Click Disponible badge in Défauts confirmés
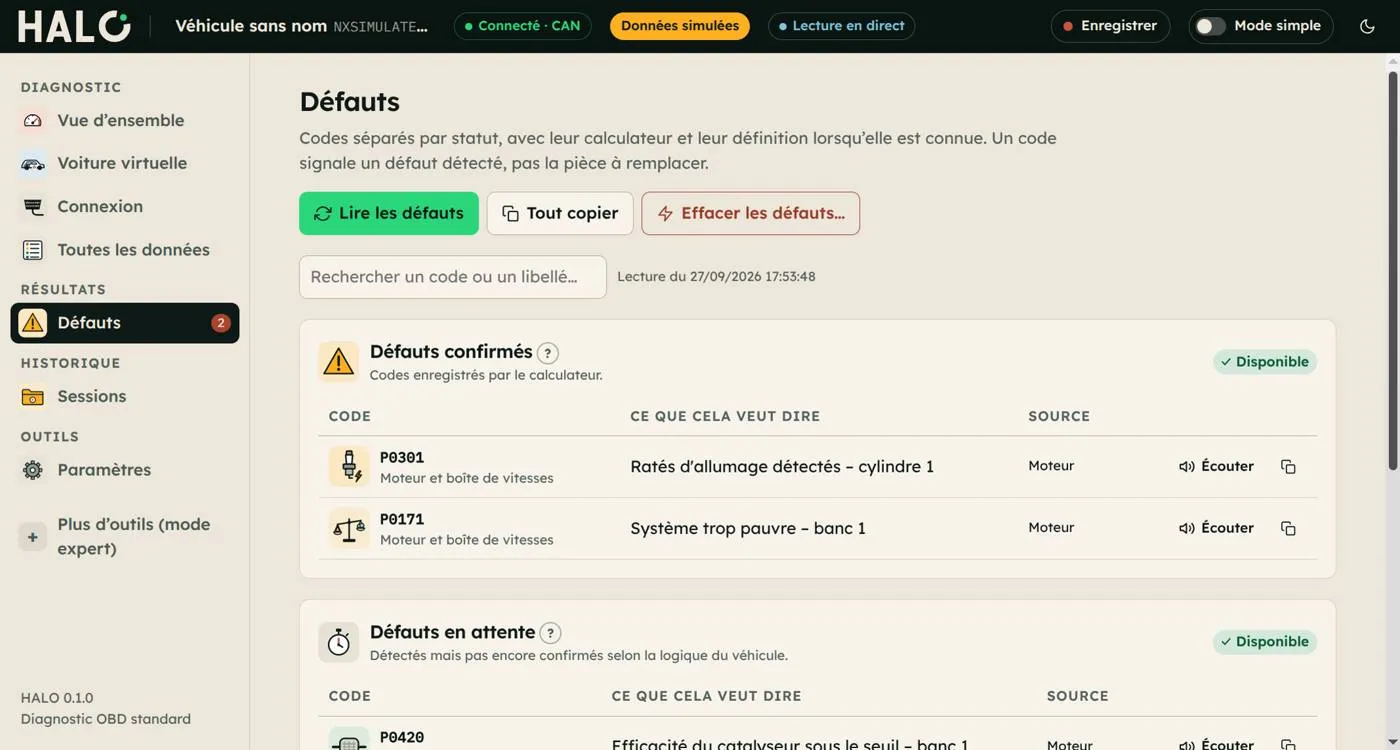This screenshot has width=1400, height=750. pos(1265,362)
